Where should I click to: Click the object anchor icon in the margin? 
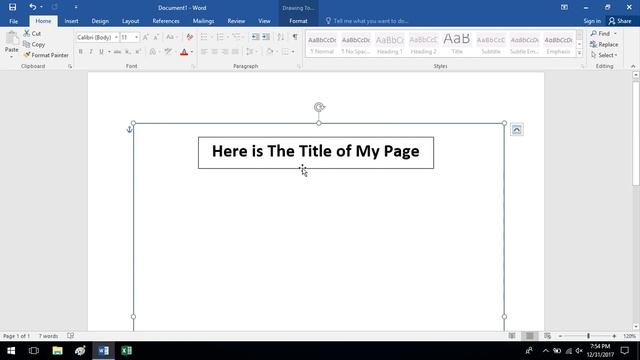tap(129, 129)
